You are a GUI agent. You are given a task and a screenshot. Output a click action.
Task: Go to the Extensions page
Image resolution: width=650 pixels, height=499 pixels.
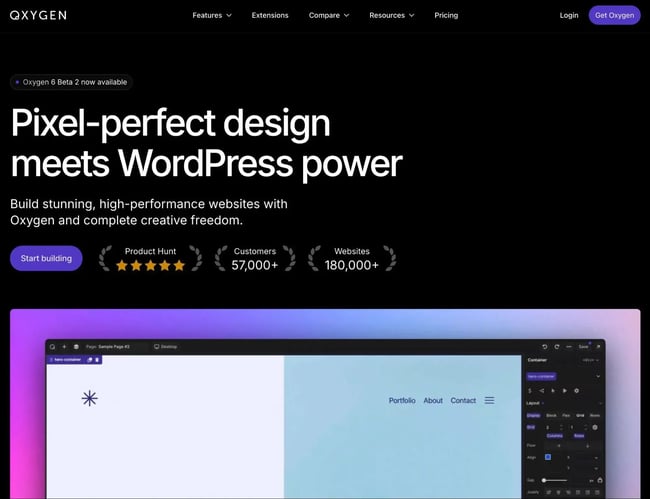point(270,15)
